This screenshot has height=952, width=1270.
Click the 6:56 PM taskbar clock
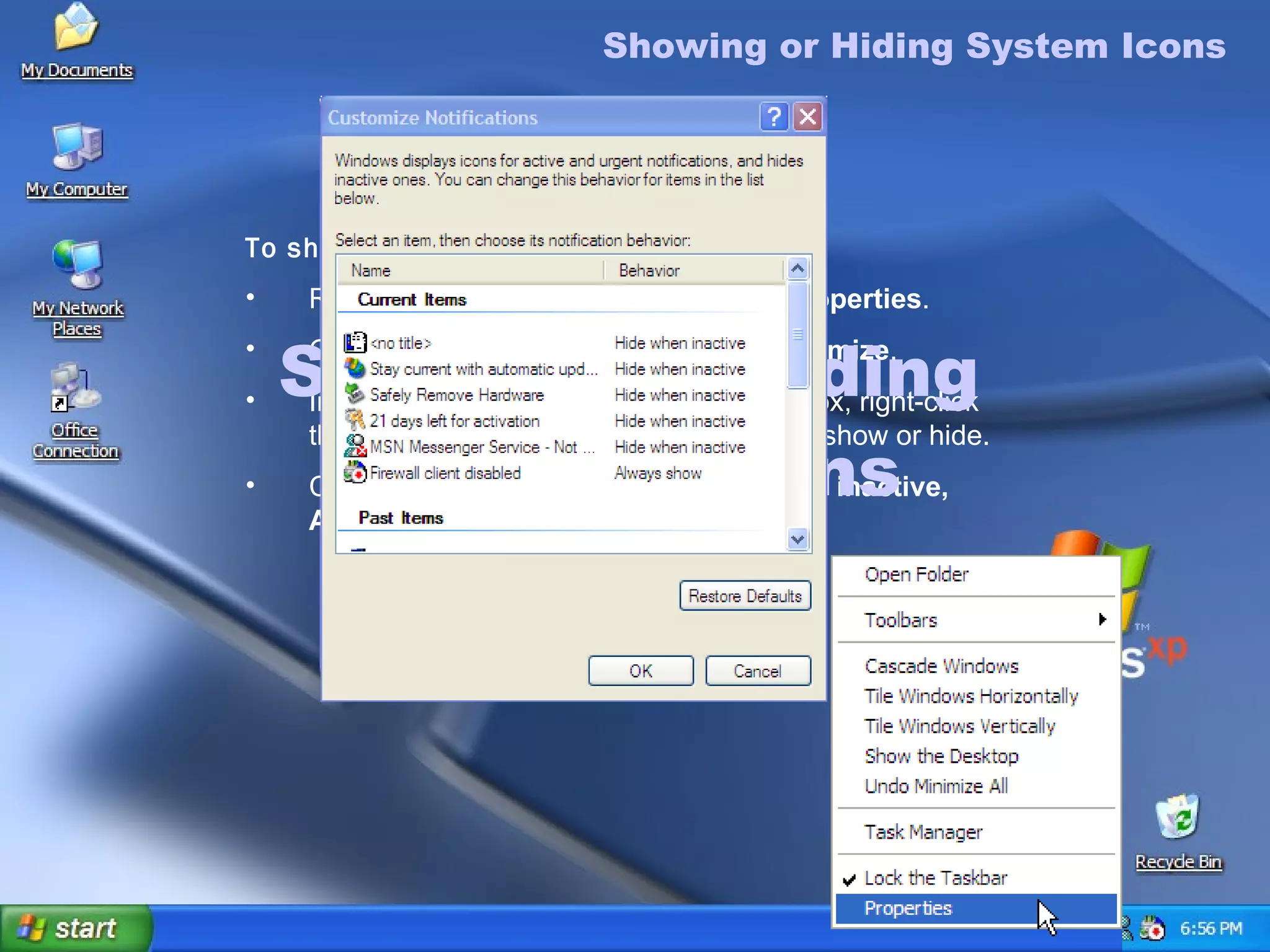click(1211, 928)
